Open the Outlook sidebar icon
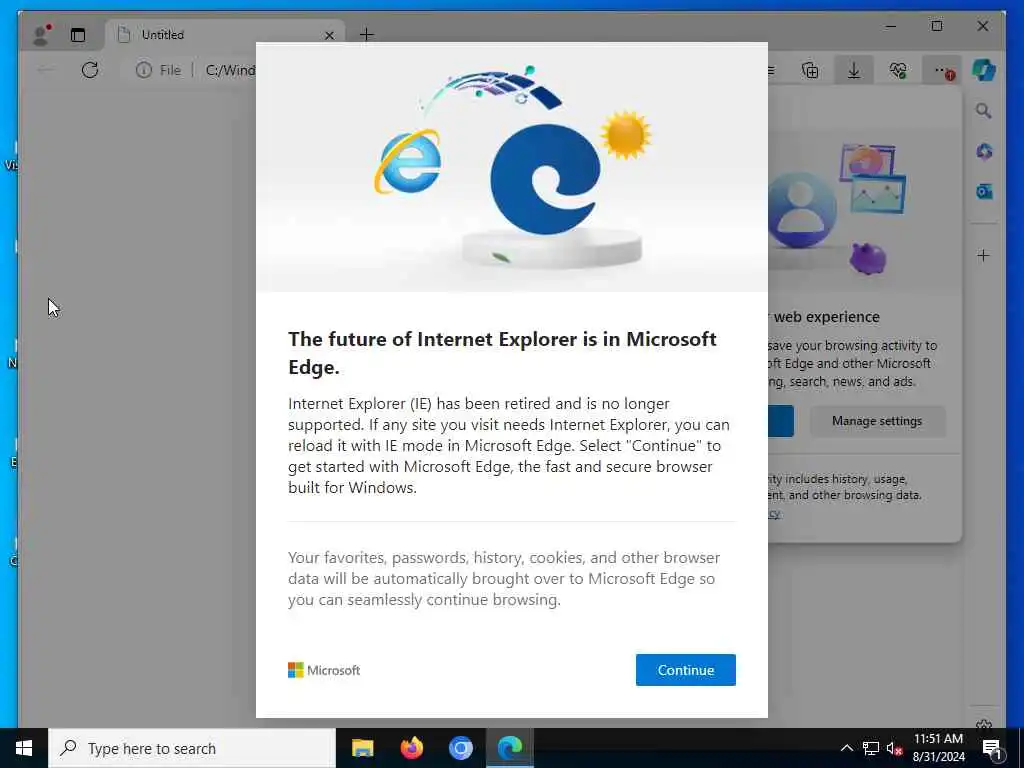 (x=984, y=191)
